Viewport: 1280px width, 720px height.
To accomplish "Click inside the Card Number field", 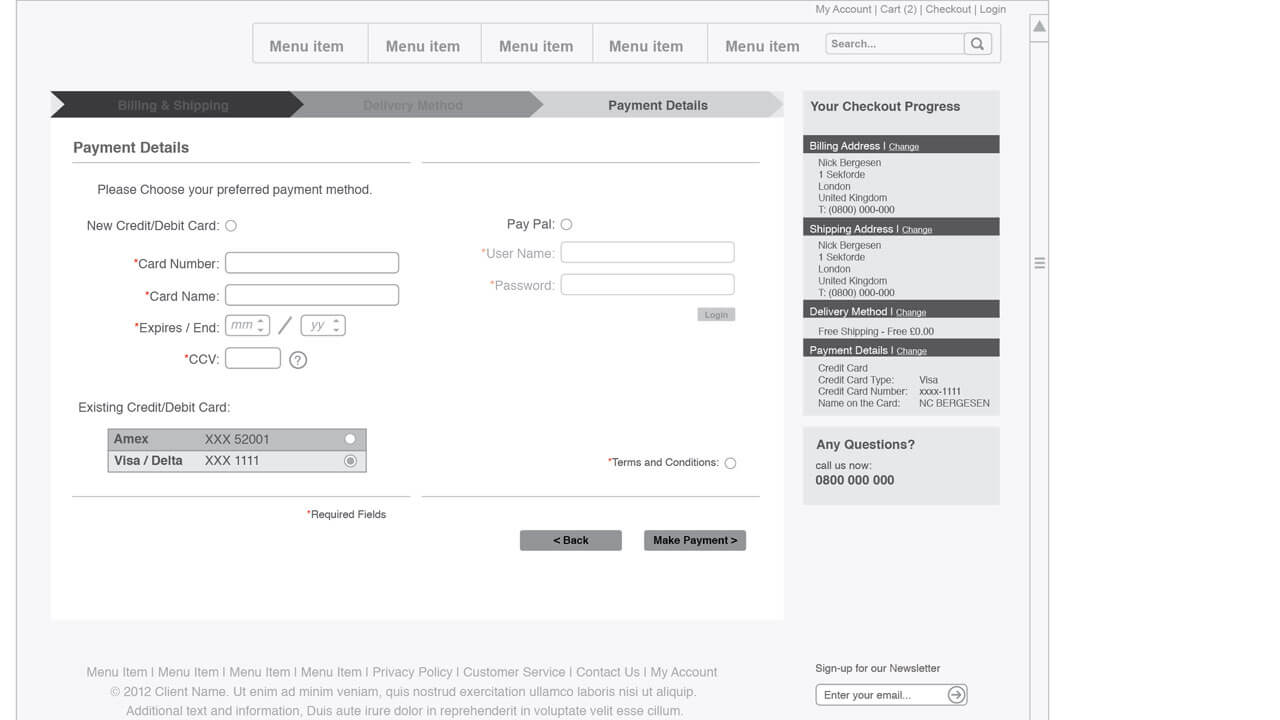I will pos(312,263).
